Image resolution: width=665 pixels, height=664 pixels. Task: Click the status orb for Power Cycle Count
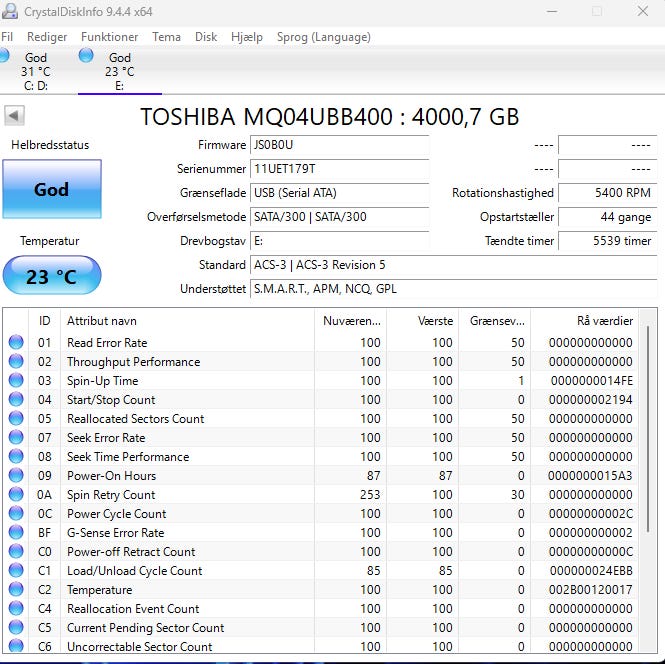tap(16, 513)
